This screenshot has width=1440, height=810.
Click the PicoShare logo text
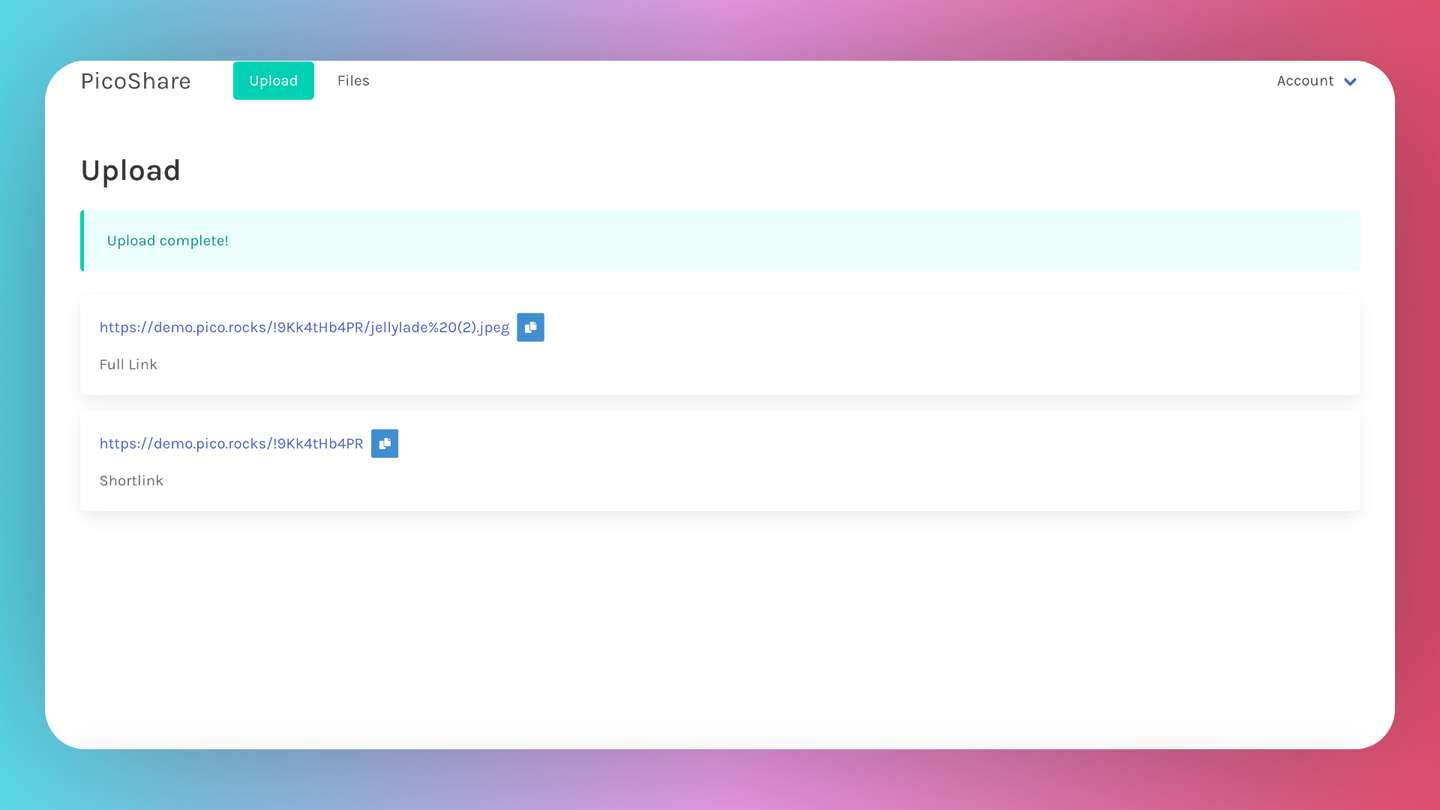tap(136, 81)
